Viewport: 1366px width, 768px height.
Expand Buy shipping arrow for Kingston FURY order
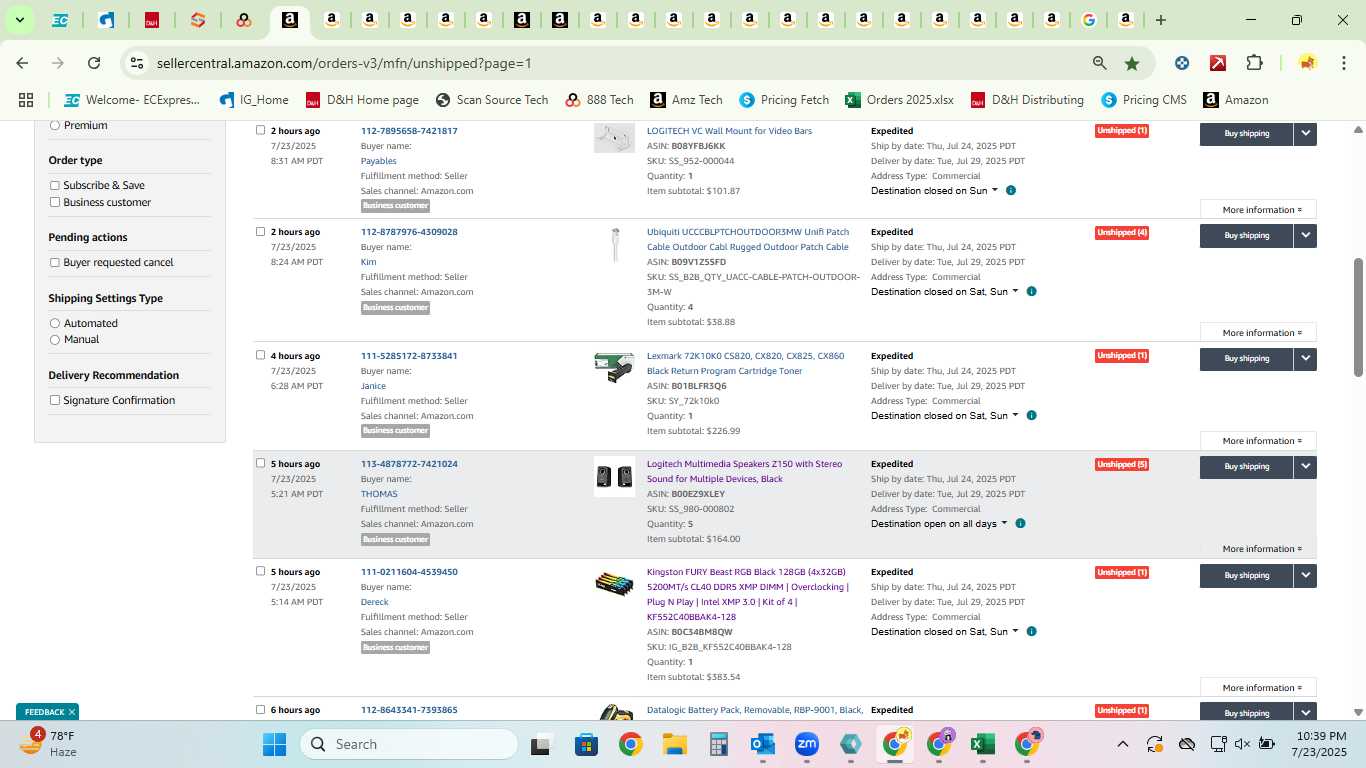(x=1305, y=575)
